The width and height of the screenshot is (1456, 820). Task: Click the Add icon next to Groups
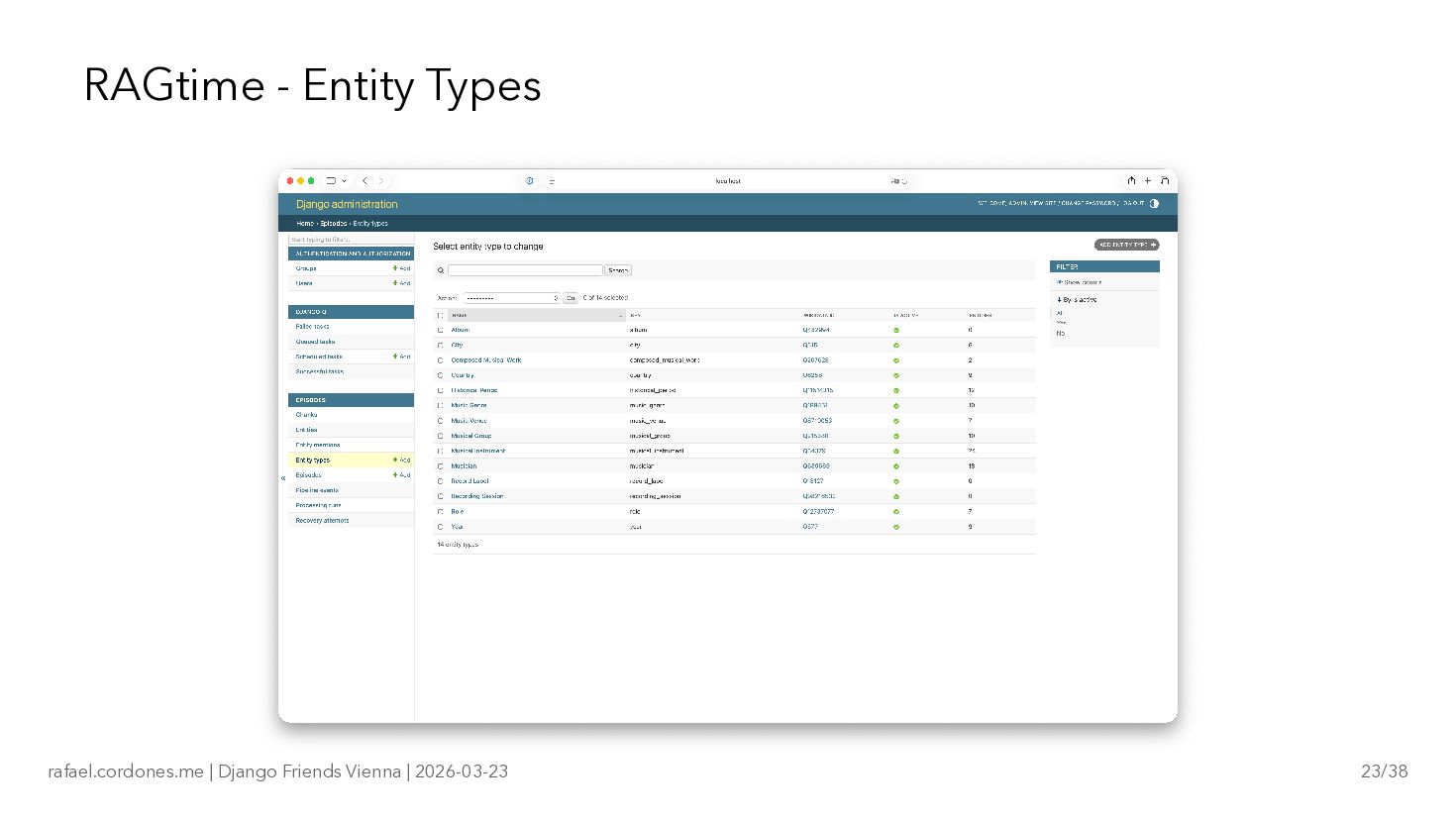401,268
